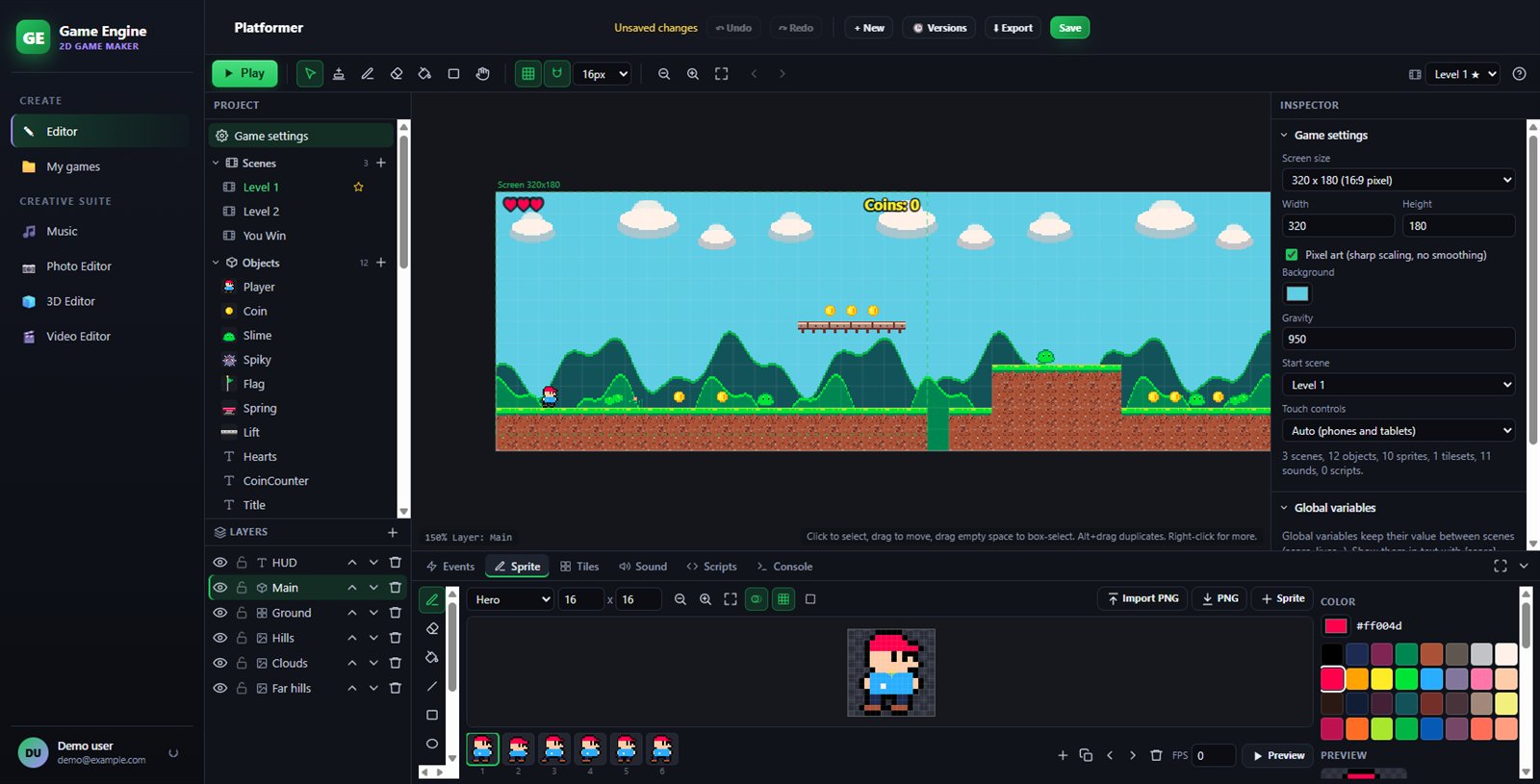Toggle lock on the Far hills layer
This screenshot has height=784, width=1540.
coord(242,688)
